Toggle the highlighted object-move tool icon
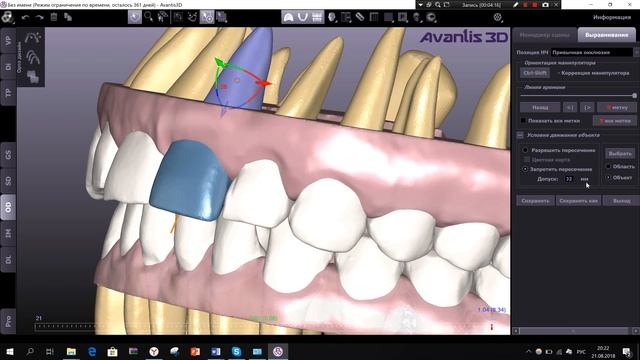Viewport: 640px width, 360px height. pyautogui.click(x=207, y=17)
